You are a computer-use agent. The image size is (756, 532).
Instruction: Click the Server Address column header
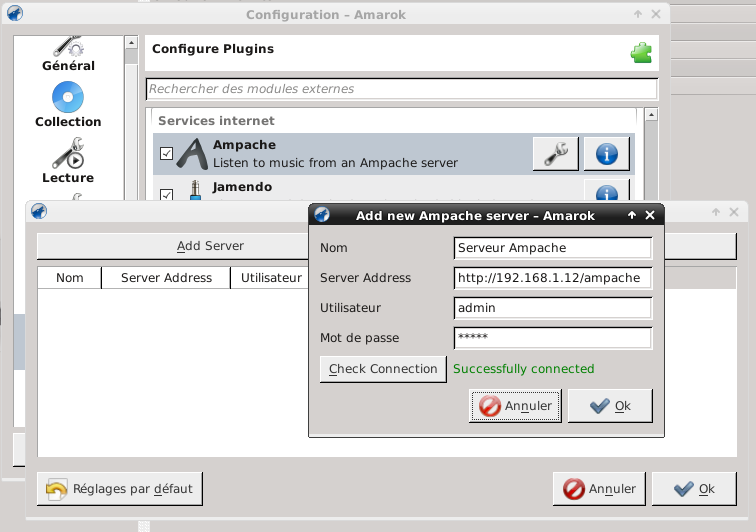[x=166, y=278]
